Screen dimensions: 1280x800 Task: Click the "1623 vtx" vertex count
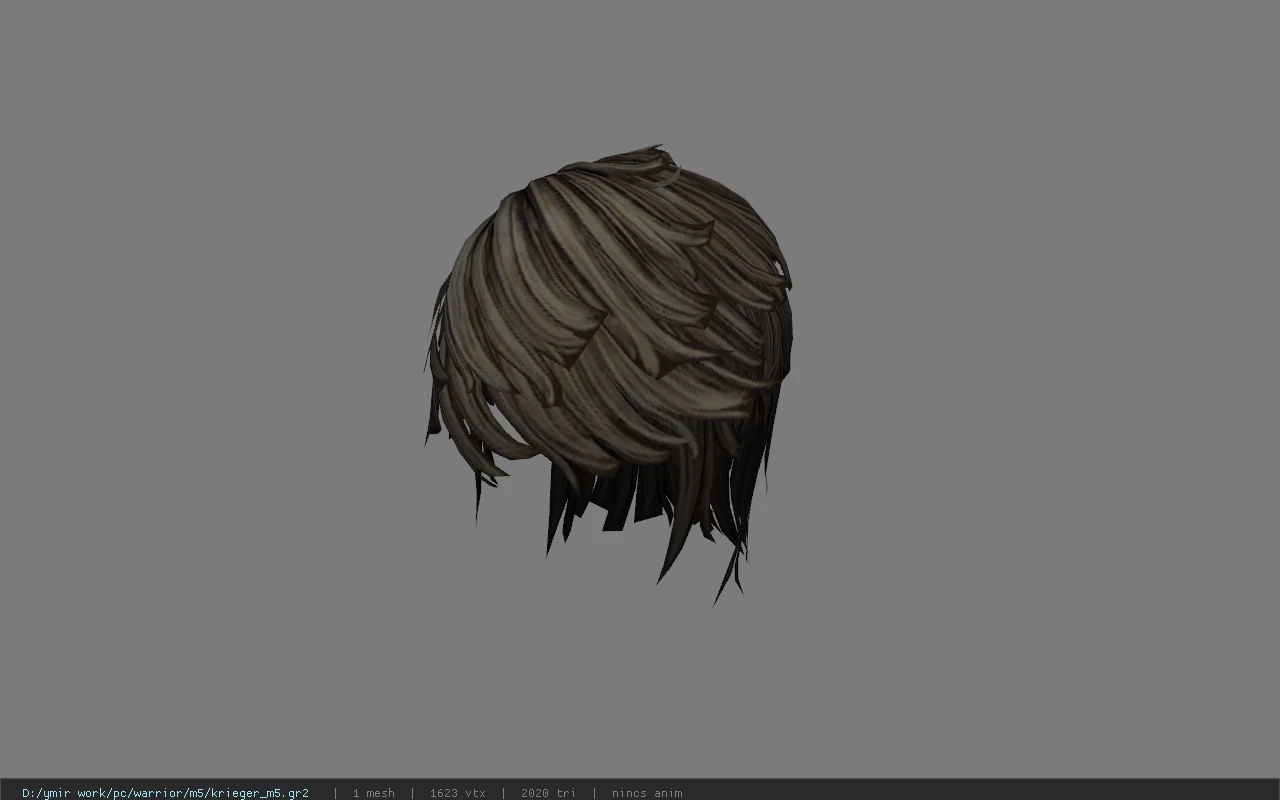[457, 793]
